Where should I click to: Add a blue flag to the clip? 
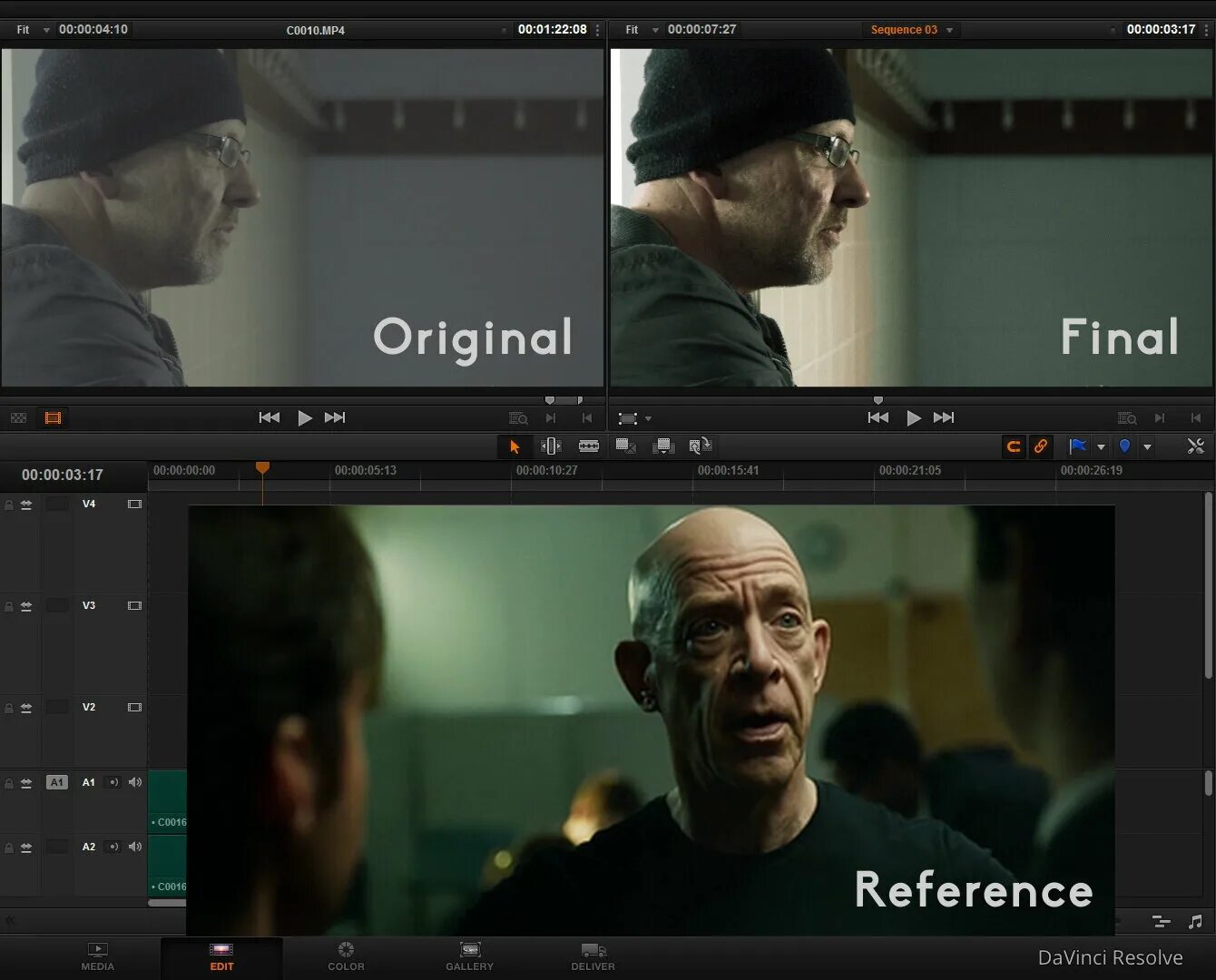1078,446
